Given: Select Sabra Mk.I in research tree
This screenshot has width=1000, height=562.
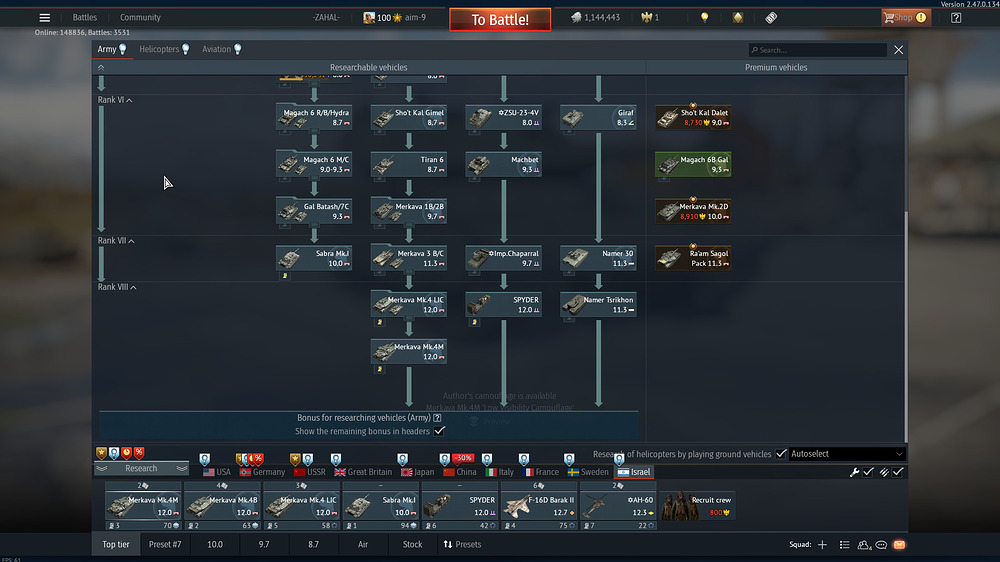Looking at the screenshot, I should coord(314,258).
